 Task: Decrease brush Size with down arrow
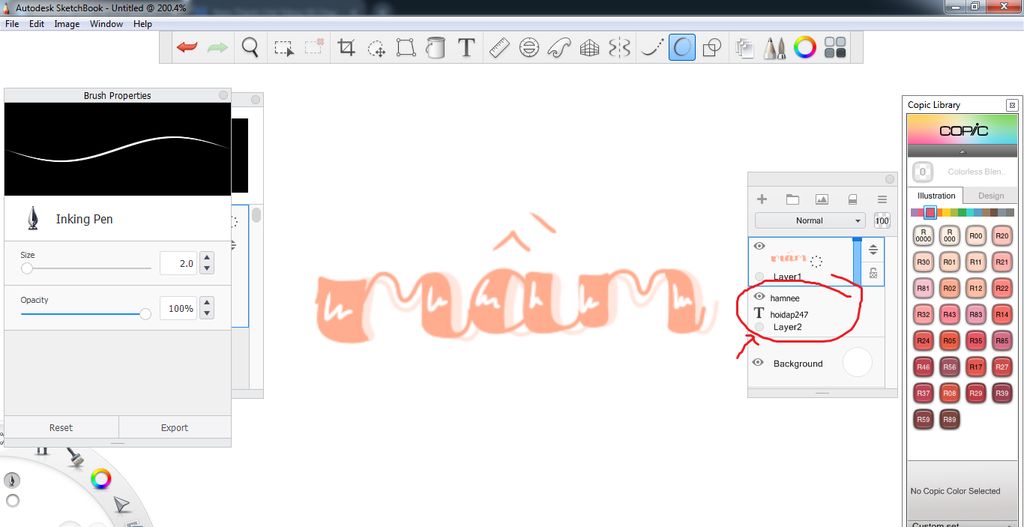[206, 268]
